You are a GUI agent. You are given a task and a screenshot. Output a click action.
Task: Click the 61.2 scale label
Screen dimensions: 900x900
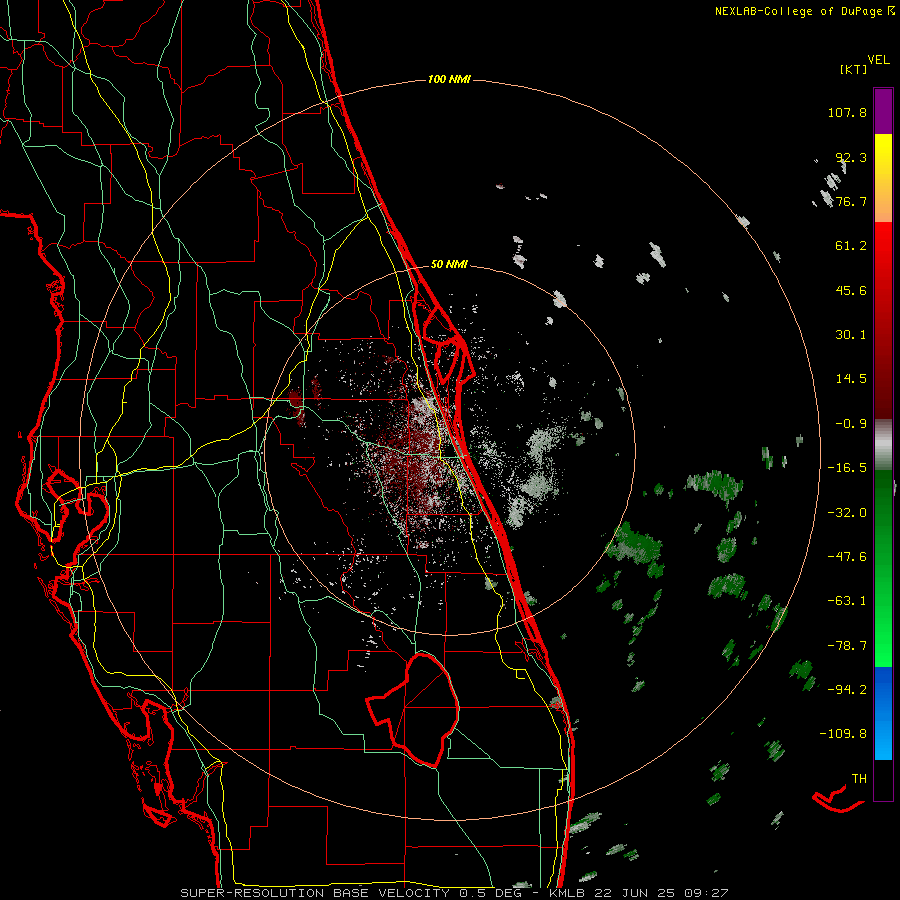(851, 246)
